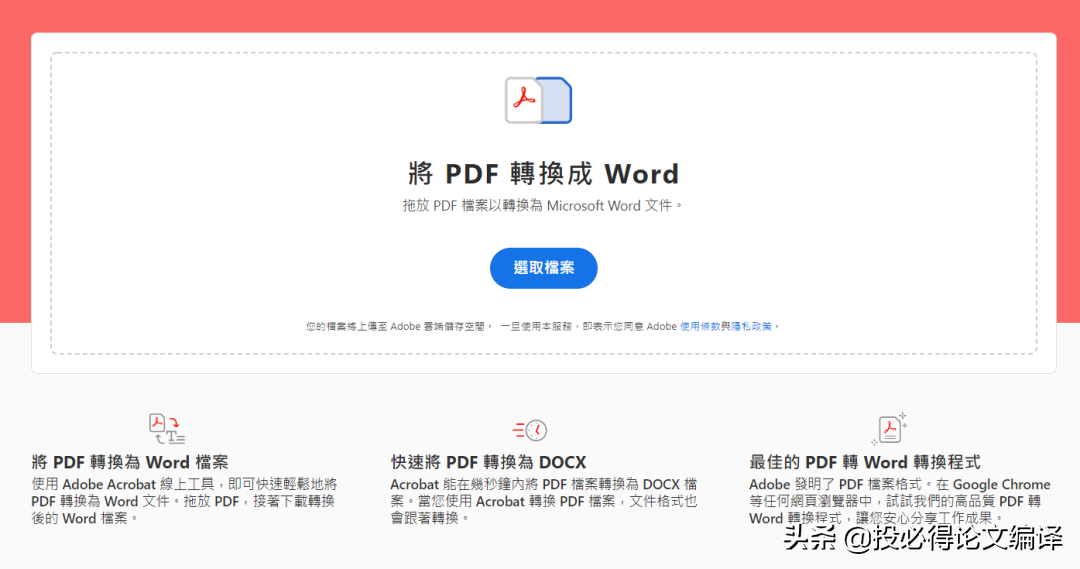1080x569 pixels.
Task: Click heading 最佳的 PDF 轉 Word 轉換程式
Action: point(864,462)
